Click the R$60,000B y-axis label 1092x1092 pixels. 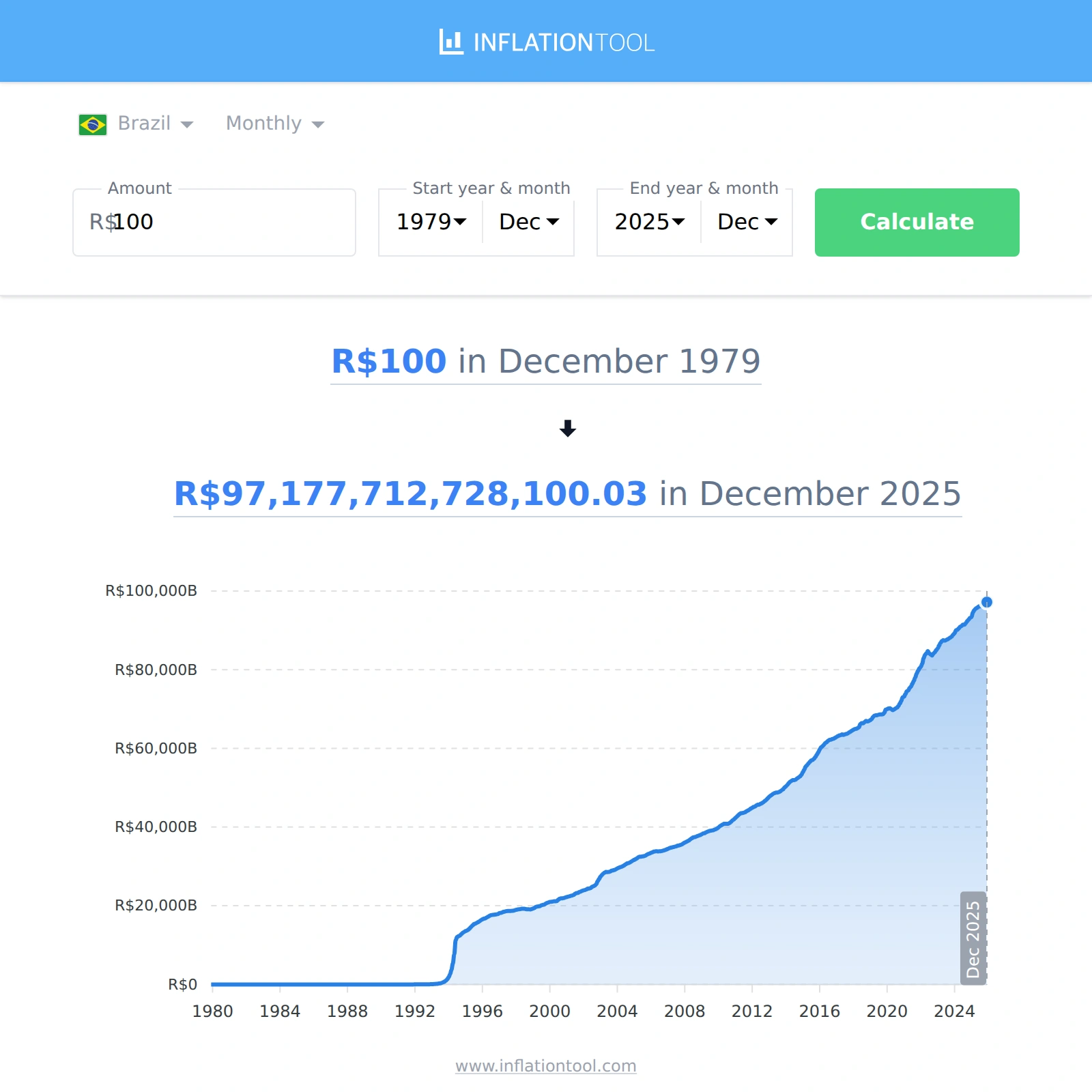click(156, 748)
